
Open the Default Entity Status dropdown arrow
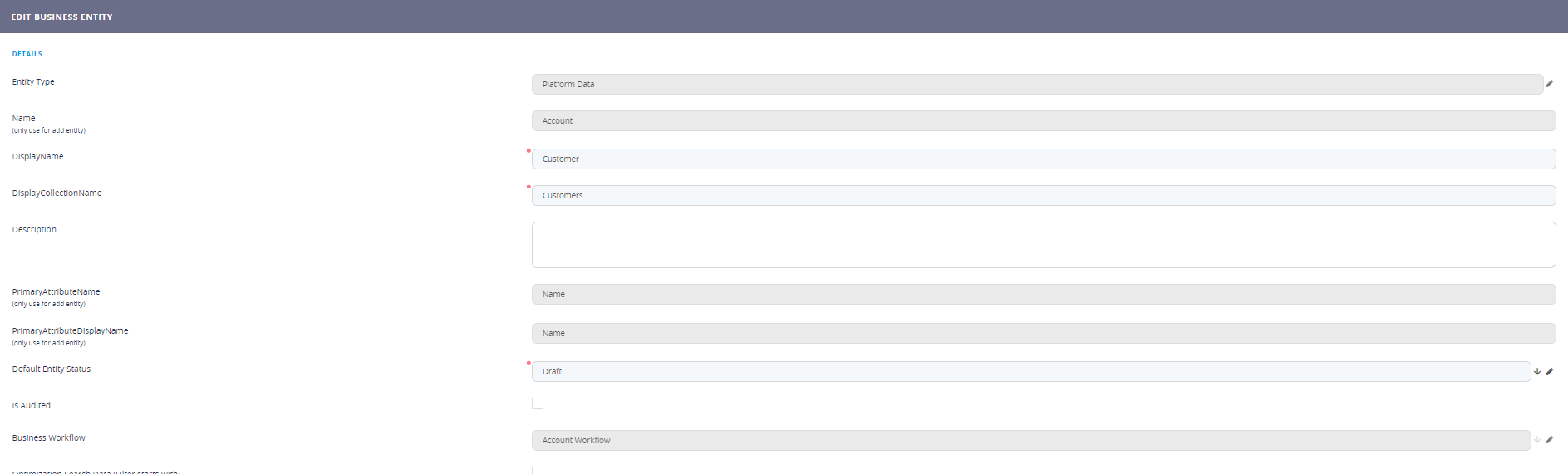click(x=1537, y=372)
